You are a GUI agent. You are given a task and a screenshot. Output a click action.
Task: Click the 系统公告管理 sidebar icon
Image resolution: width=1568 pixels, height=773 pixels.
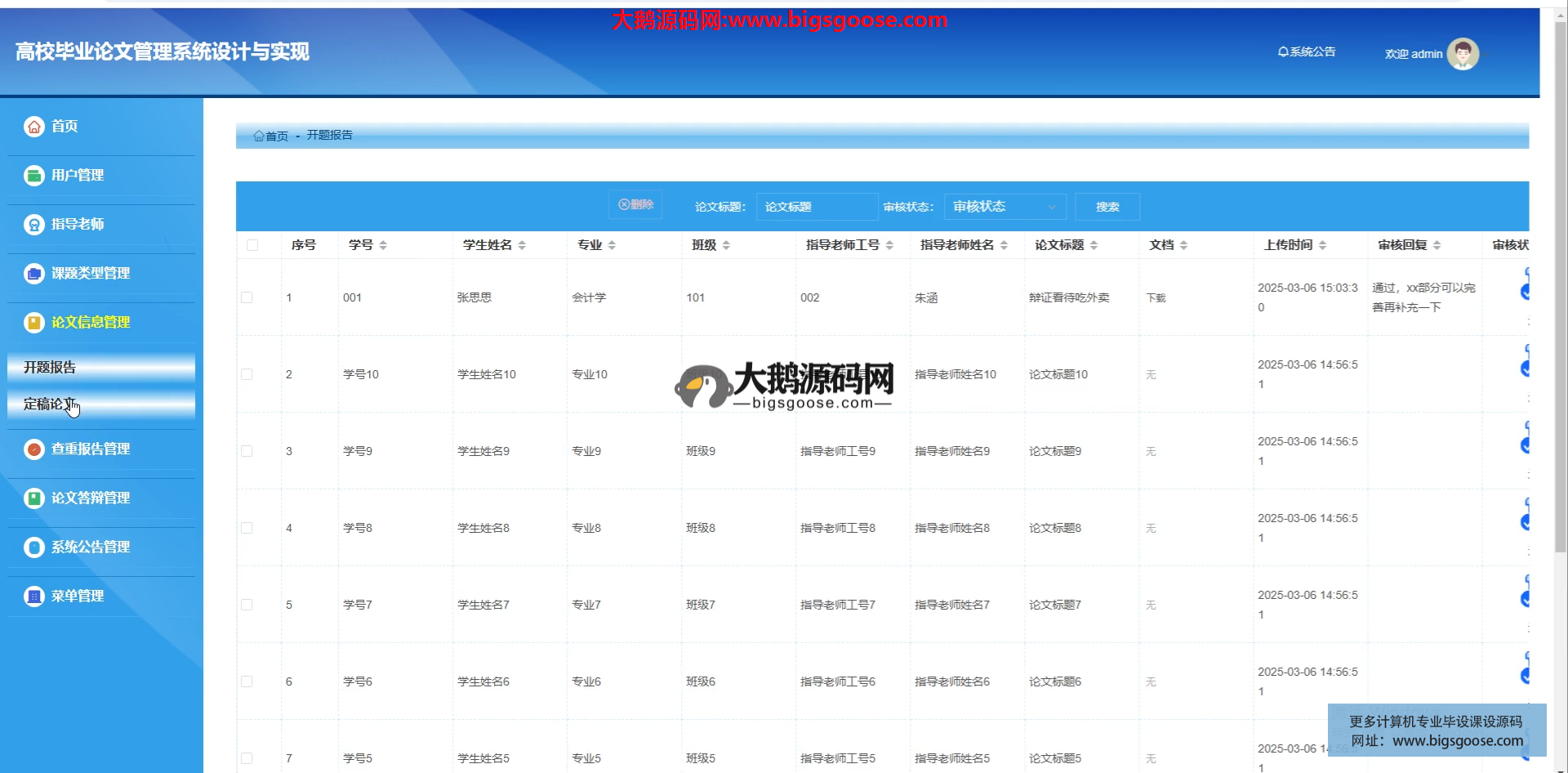tap(33, 547)
